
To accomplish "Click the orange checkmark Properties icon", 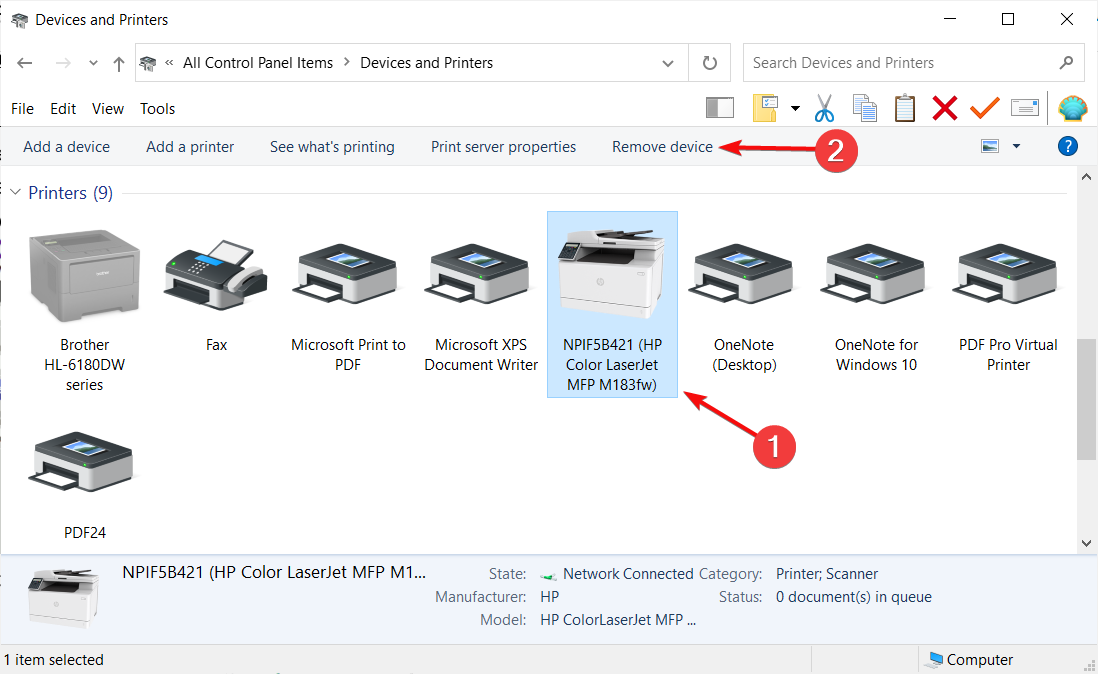I will pyautogui.click(x=985, y=108).
